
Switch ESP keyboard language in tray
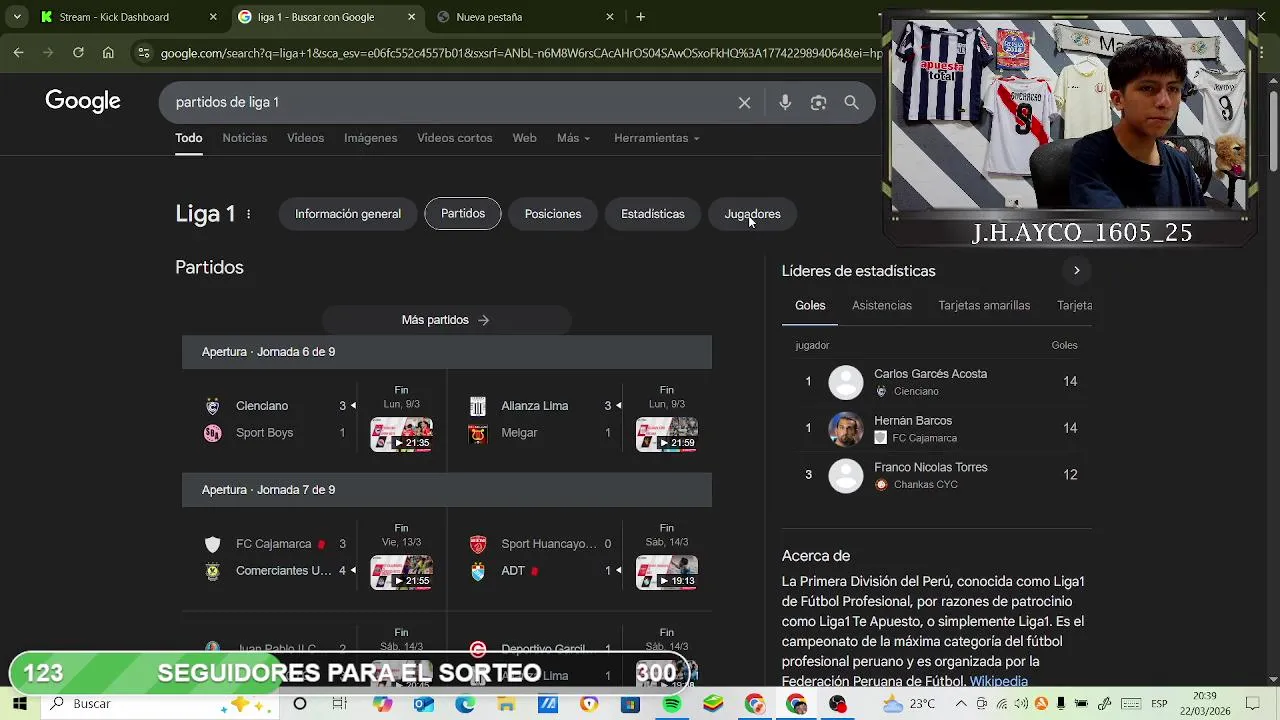[x=1158, y=704]
